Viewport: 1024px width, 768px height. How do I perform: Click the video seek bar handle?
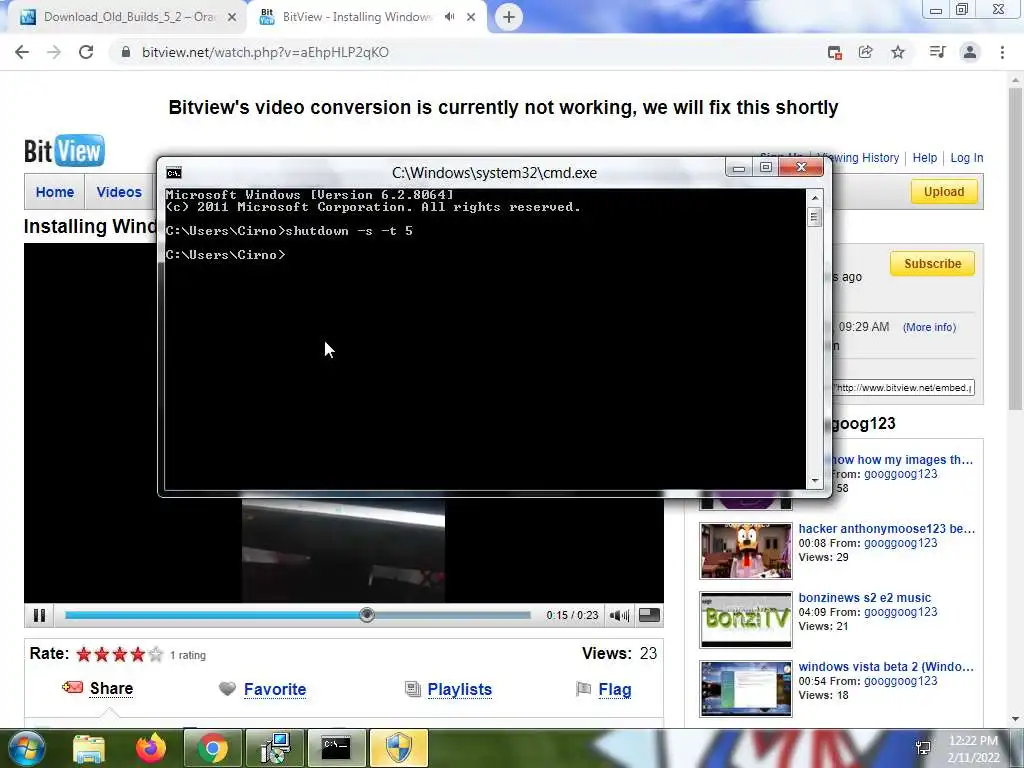pos(367,615)
